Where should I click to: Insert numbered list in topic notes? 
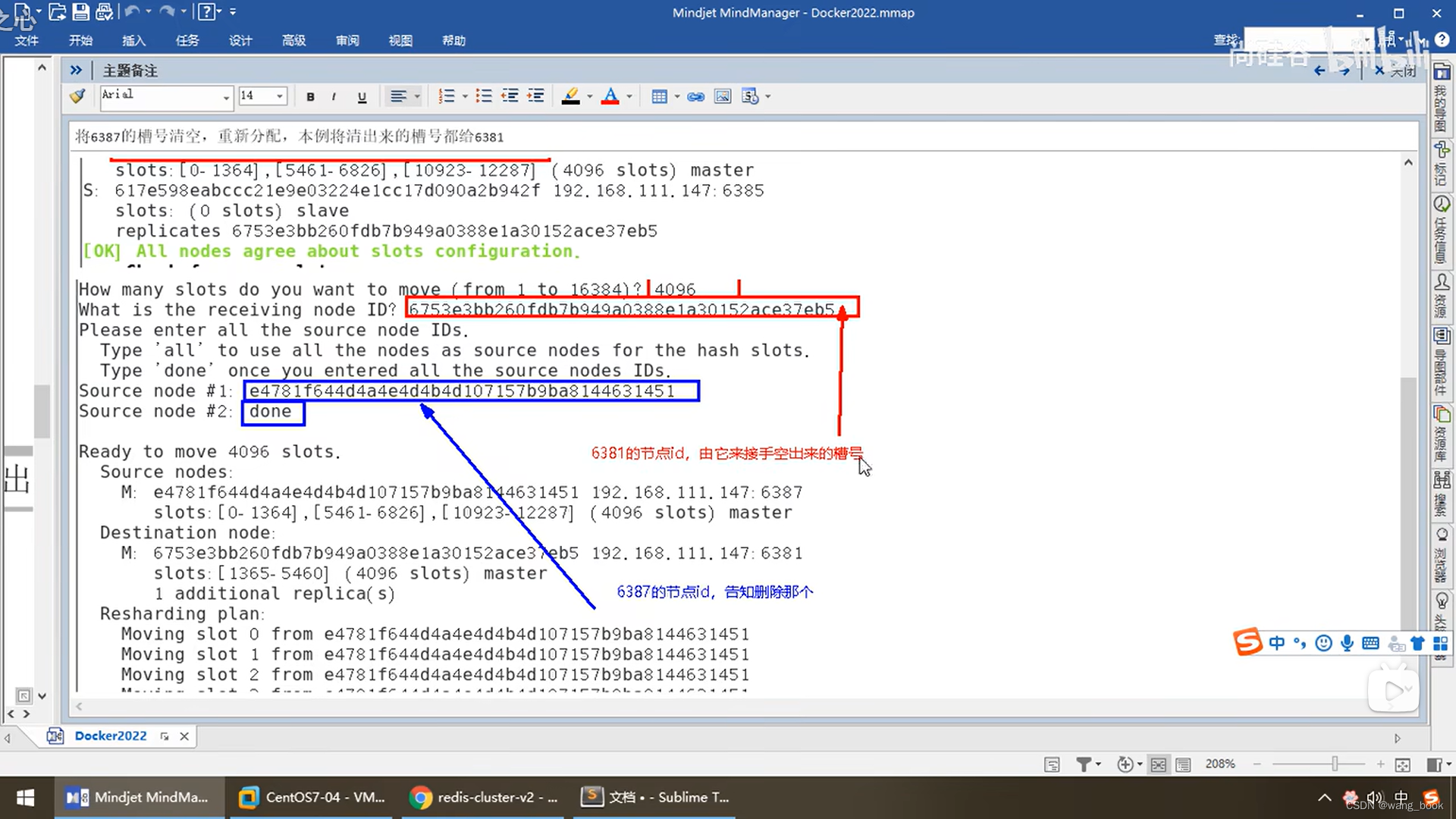[x=447, y=96]
